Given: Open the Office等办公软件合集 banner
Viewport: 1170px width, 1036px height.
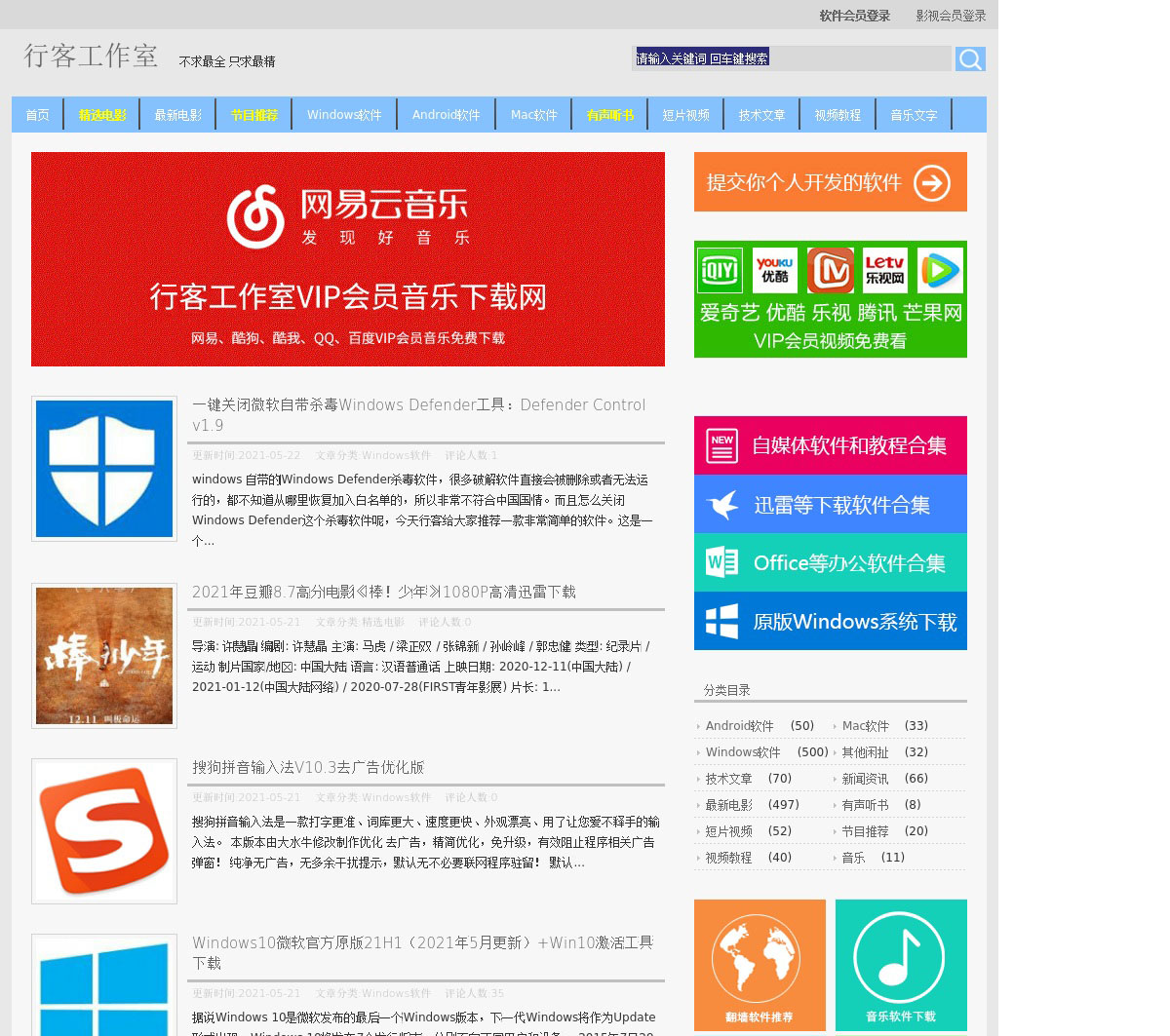Looking at the screenshot, I should point(830,562).
